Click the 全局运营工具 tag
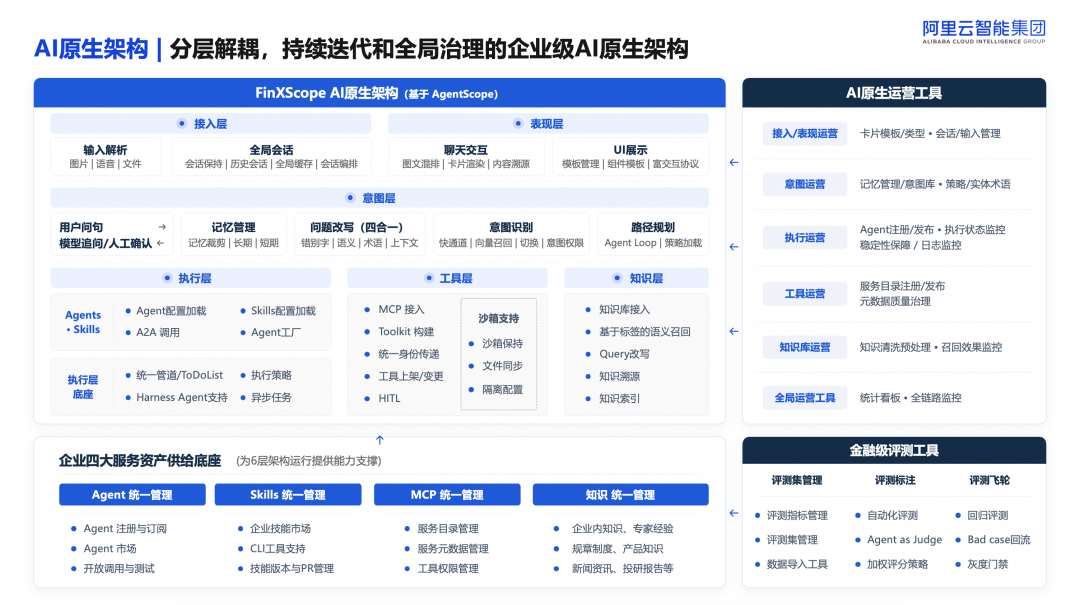This screenshot has width=1080, height=605. [804, 398]
